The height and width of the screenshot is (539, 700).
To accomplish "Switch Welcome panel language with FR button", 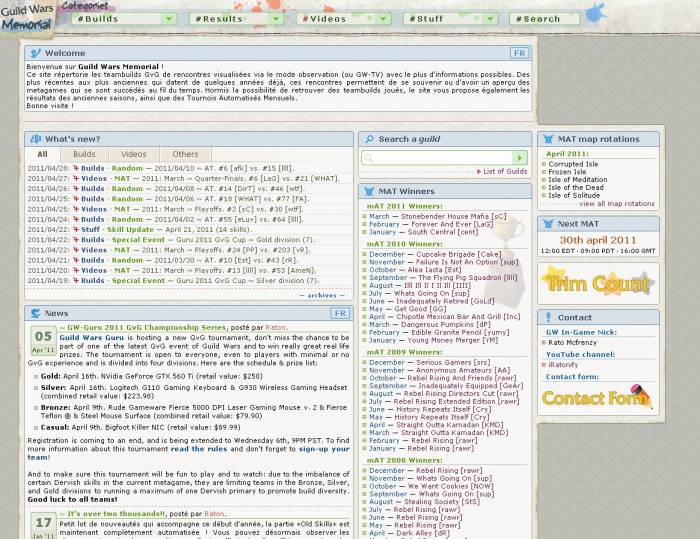I will [520, 53].
